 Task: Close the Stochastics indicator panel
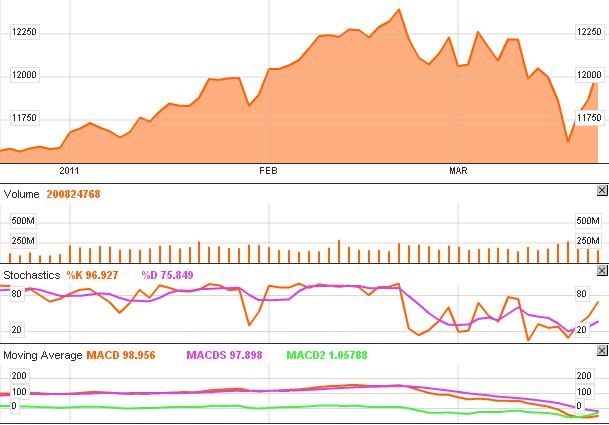(601, 270)
